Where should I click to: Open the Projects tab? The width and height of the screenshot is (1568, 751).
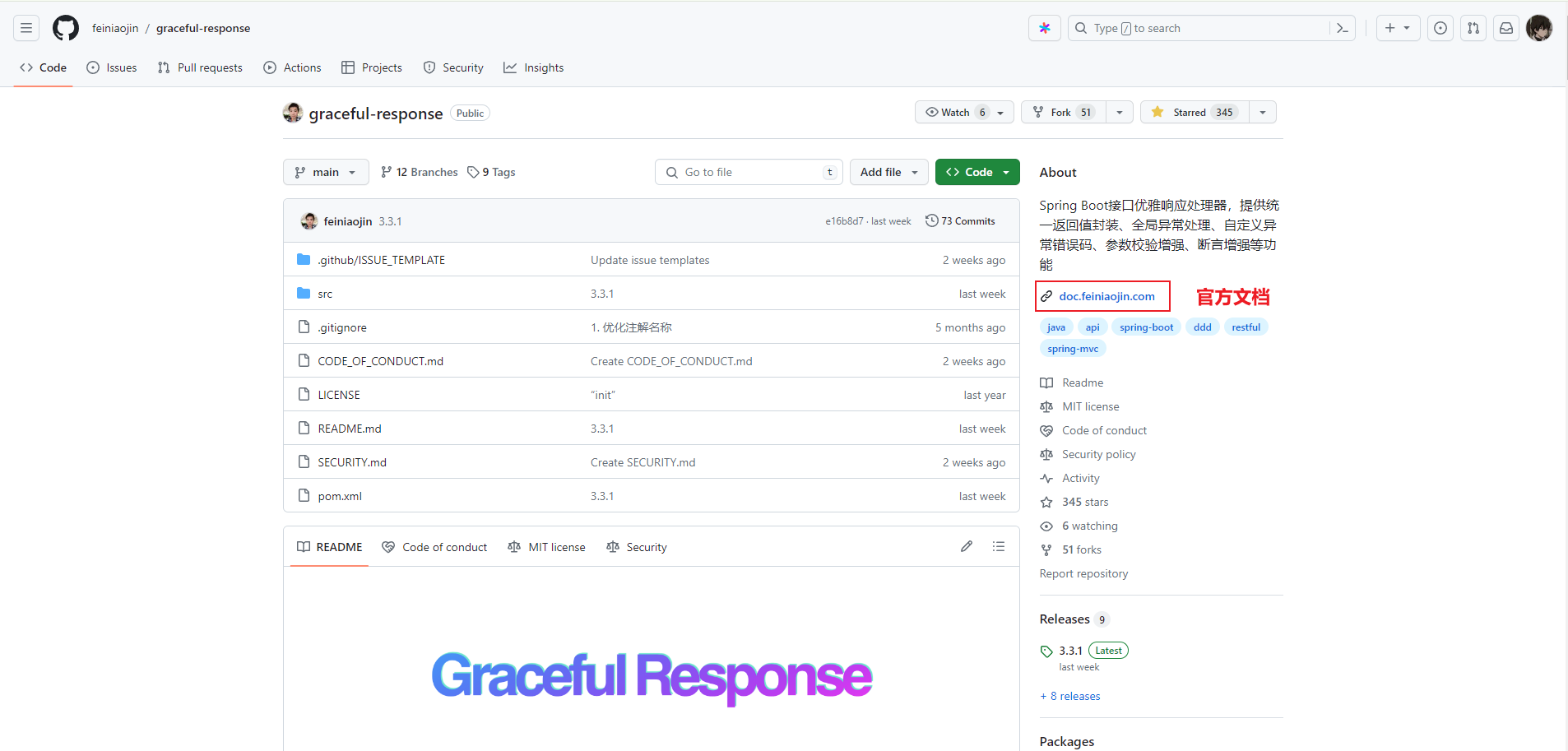(x=372, y=67)
